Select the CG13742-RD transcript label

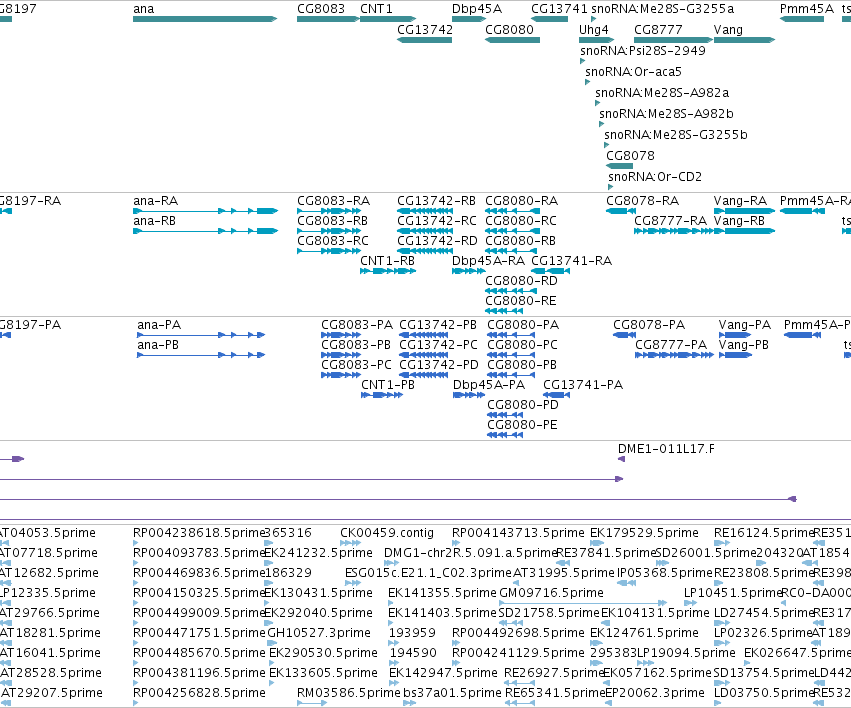click(437, 240)
